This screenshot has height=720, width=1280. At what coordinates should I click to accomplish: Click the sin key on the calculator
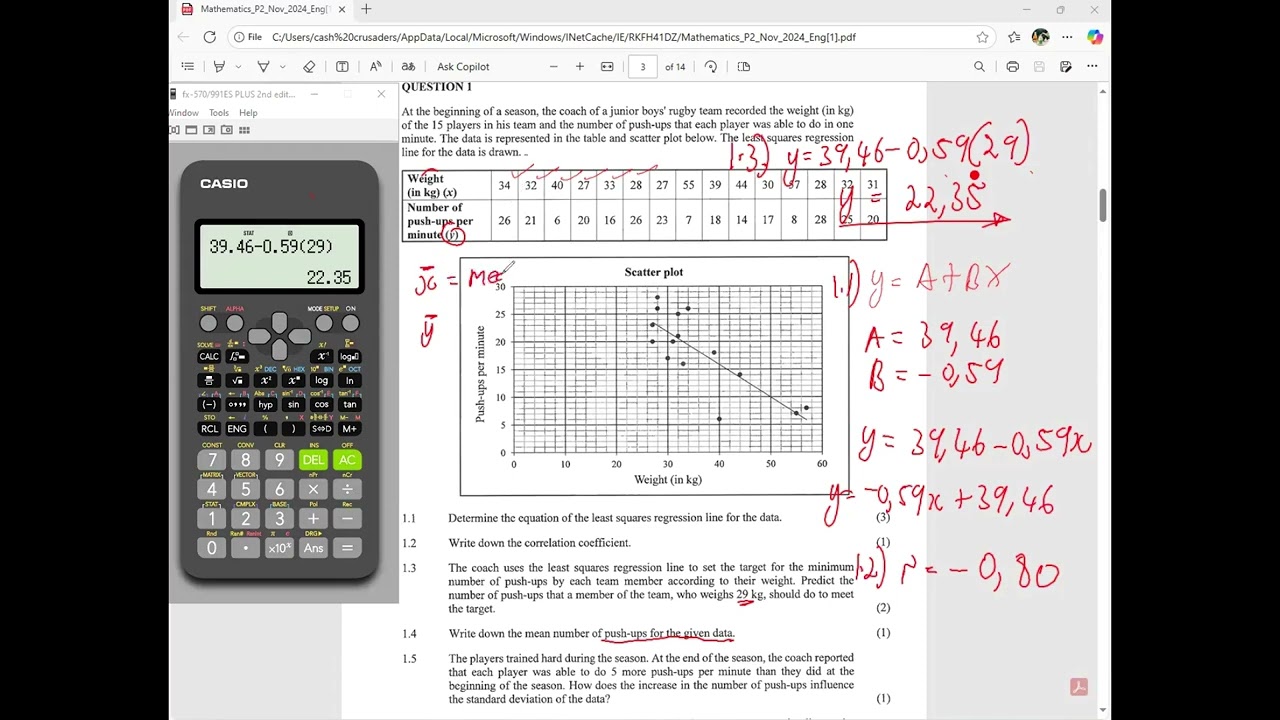[x=293, y=405]
